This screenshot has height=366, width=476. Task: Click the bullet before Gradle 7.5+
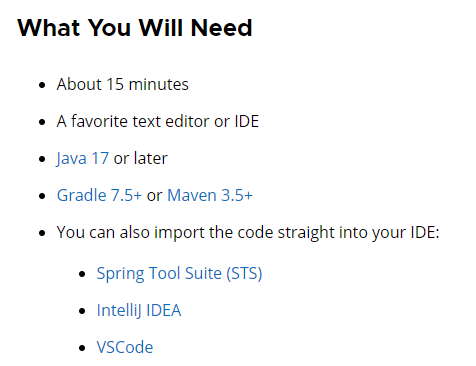coord(42,196)
